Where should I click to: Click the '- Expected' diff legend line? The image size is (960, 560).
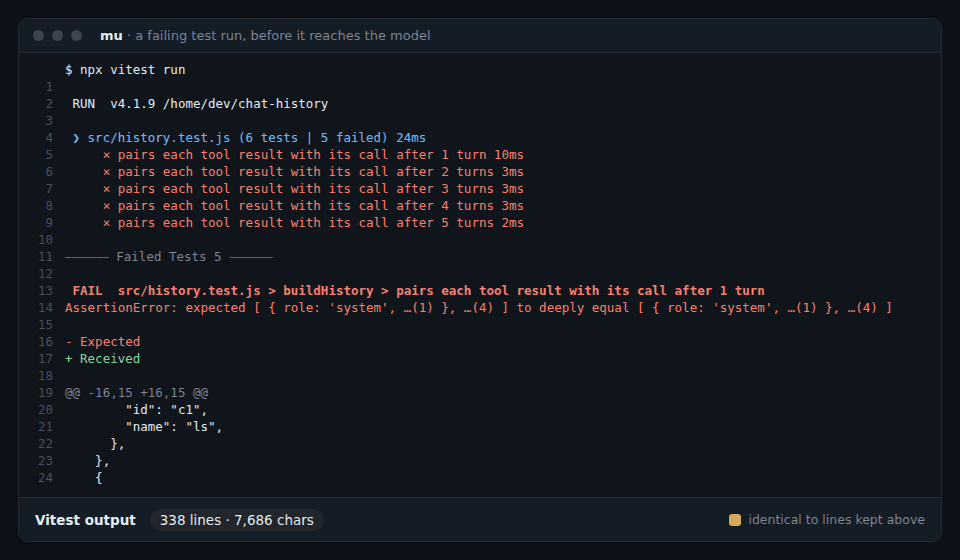click(103, 342)
